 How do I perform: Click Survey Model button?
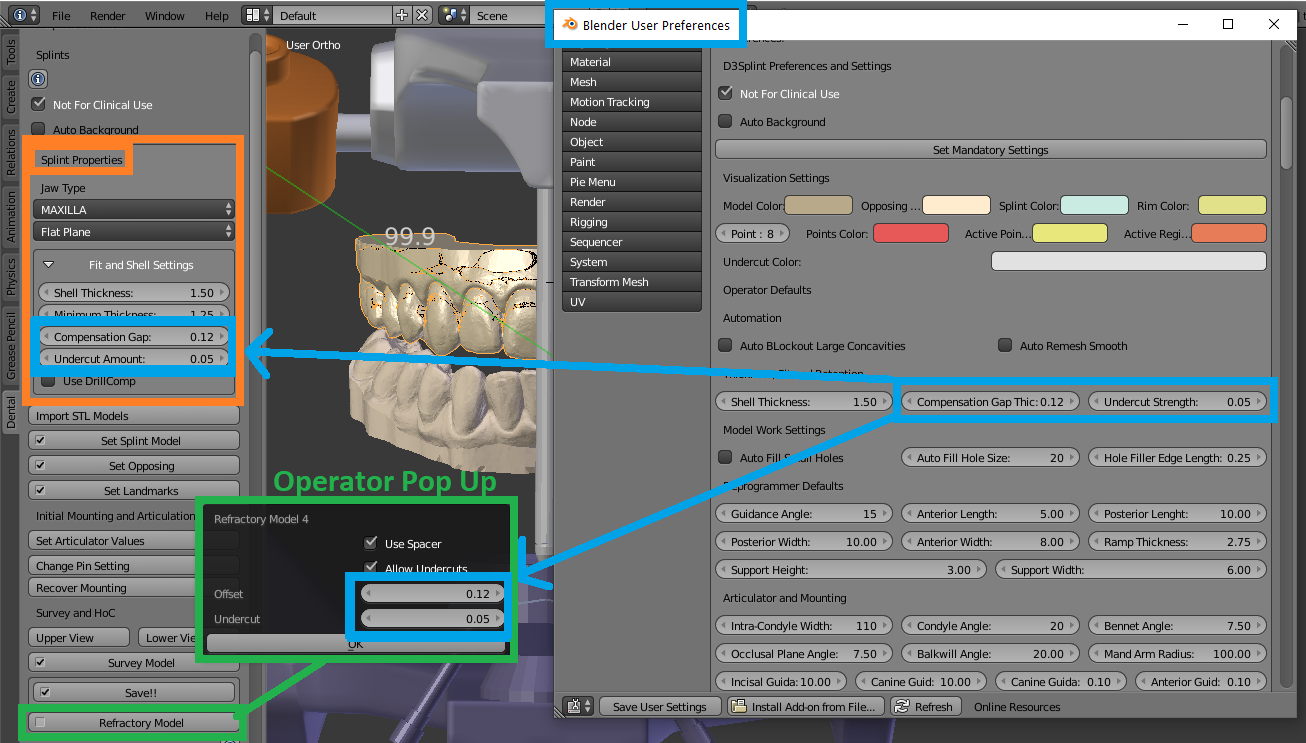134,663
